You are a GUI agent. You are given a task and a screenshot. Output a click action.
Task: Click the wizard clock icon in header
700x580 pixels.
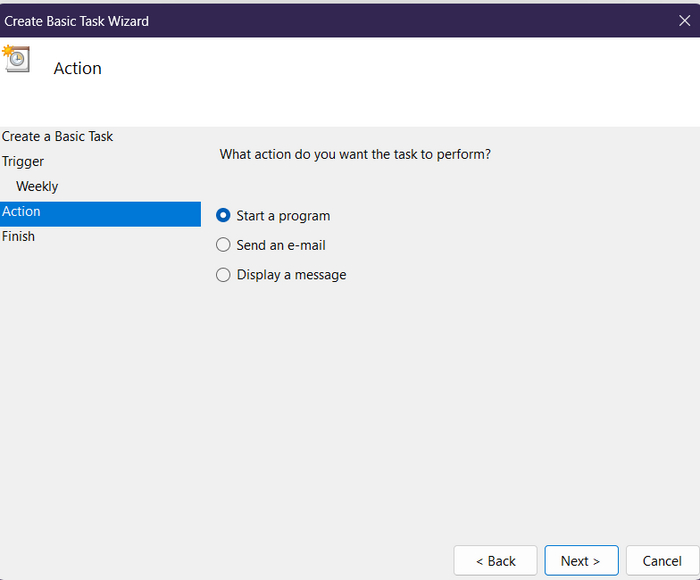[x=15, y=58]
